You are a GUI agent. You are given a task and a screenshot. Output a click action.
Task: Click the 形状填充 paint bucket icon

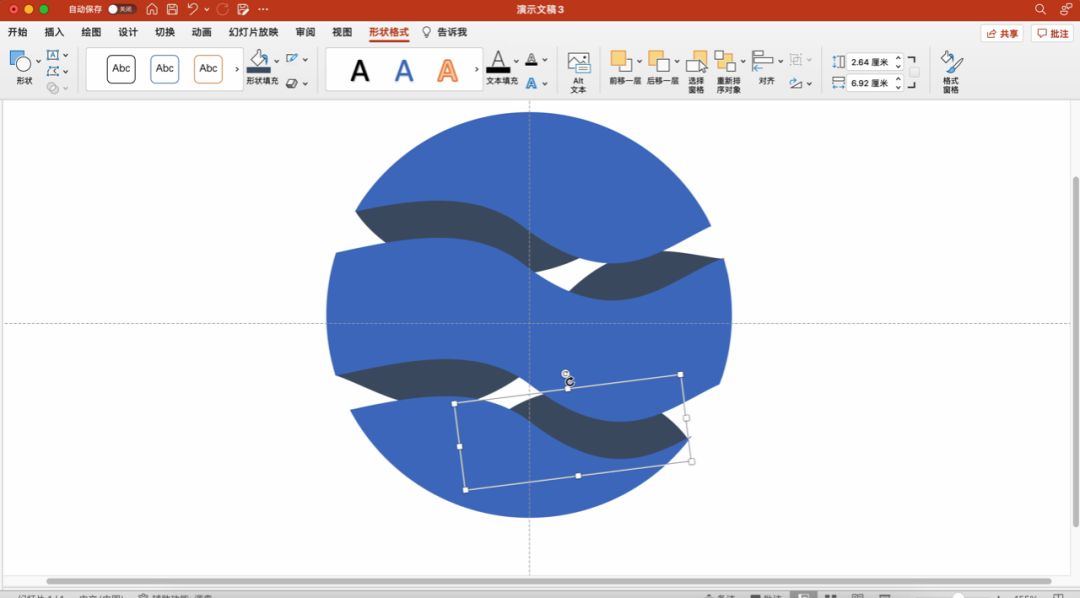[259, 61]
